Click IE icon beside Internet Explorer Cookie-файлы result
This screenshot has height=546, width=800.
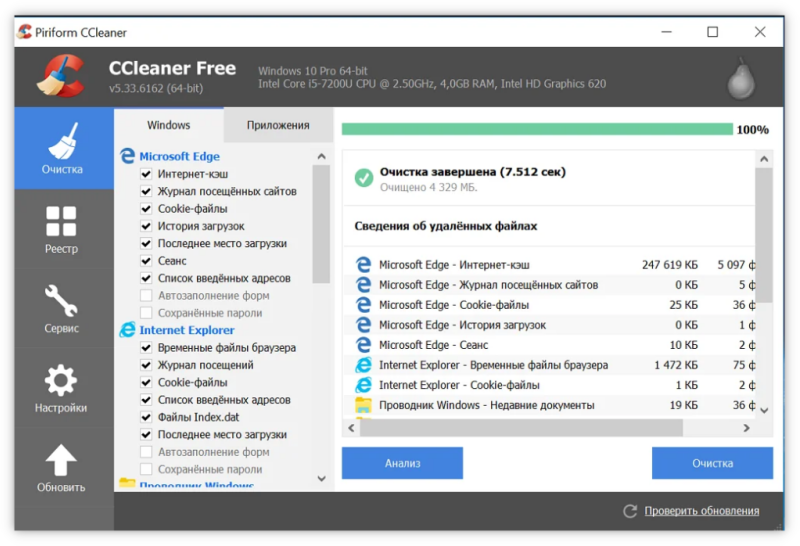(363, 385)
